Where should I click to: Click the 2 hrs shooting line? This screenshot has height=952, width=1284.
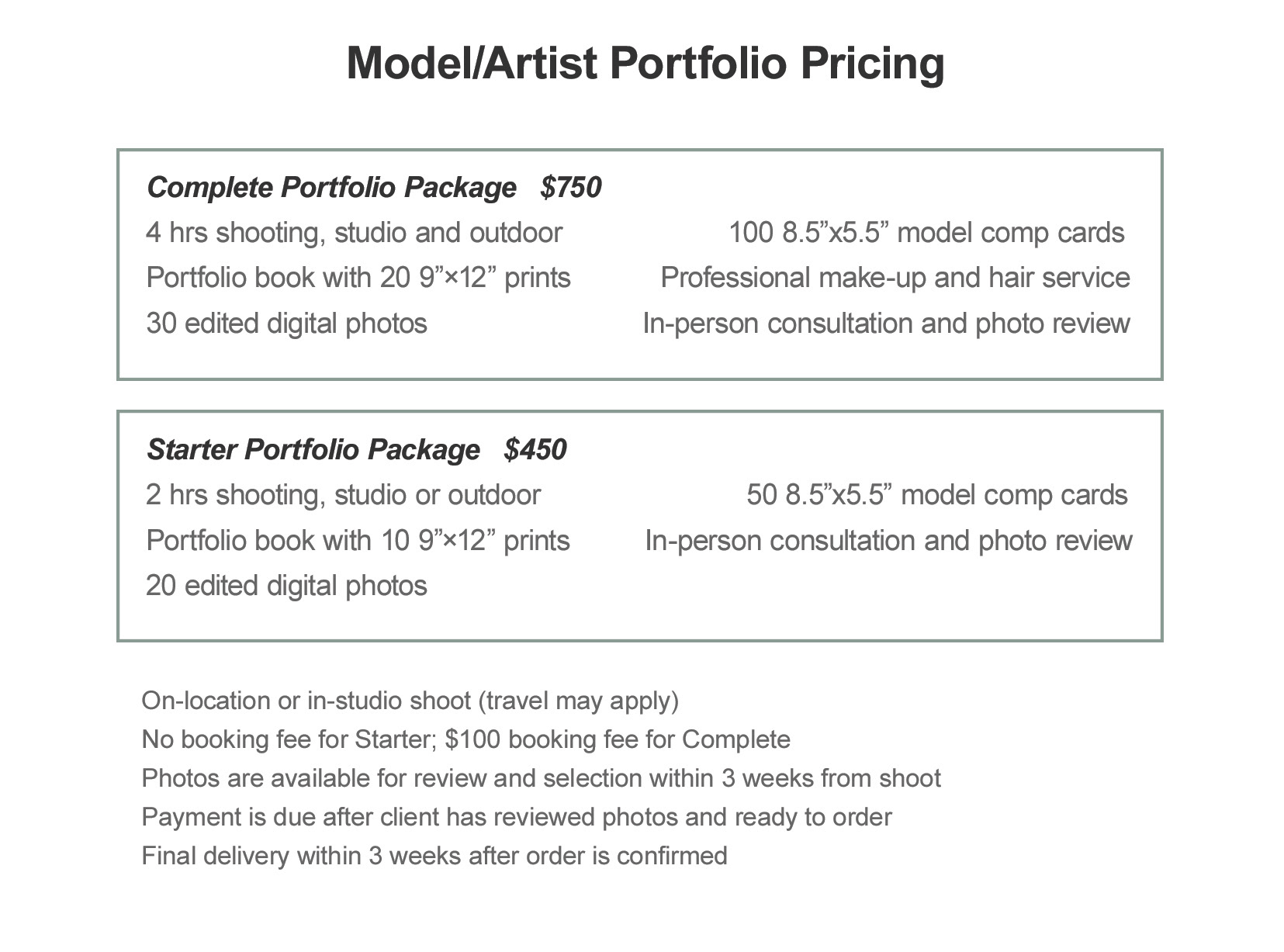point(343,495)
